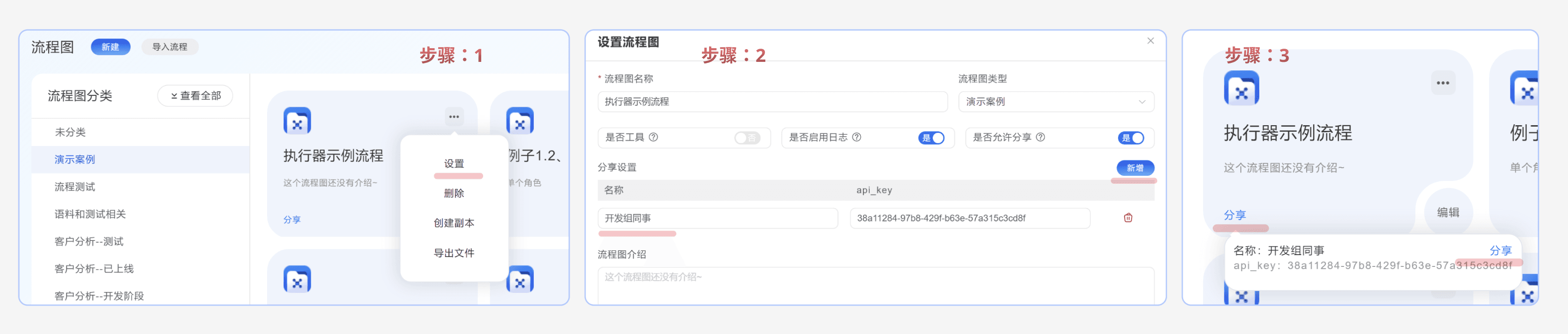Turn off the 是否允许分享 switch

[1130, 138]
